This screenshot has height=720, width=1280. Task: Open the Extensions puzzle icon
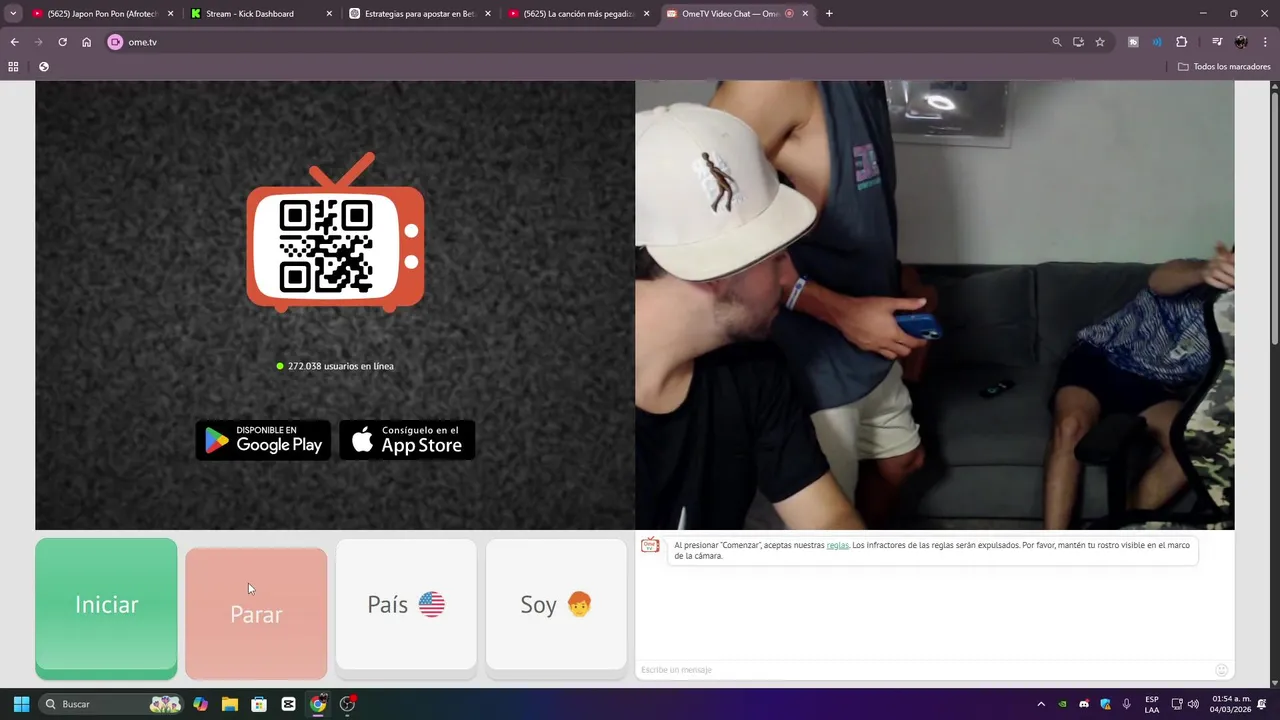pyautogui.click(x=1182, y=42)
